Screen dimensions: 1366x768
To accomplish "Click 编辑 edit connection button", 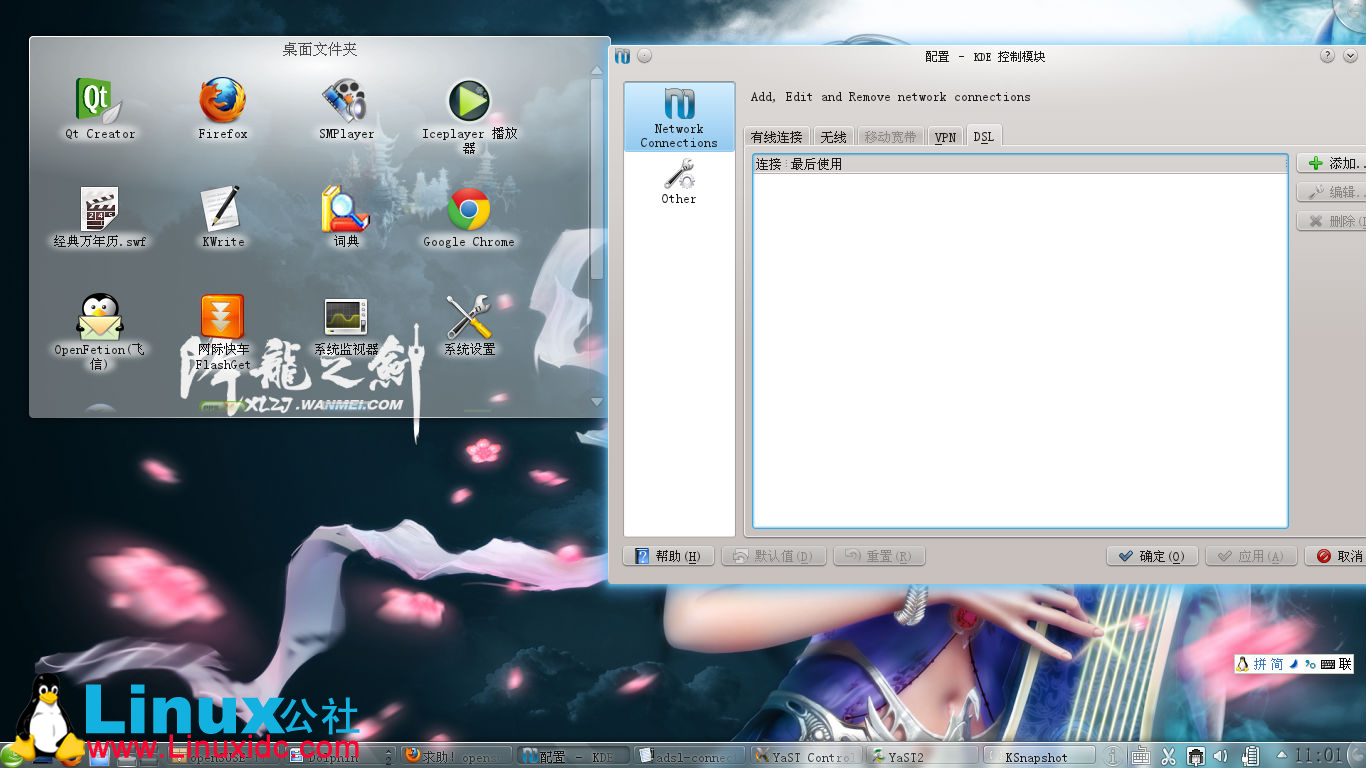I will pyautogui.click(x=1333, y=192).
